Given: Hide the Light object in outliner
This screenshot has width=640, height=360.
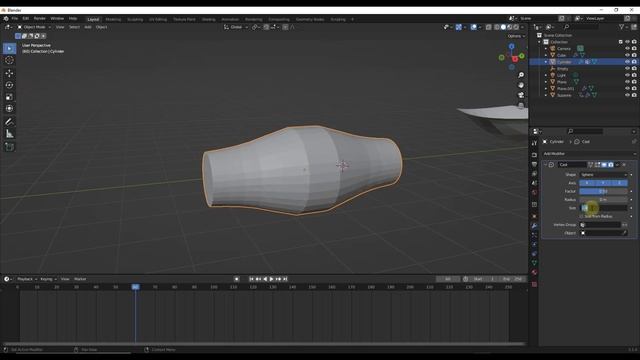Looking at the screenshot, I should (x=627, y=75).
